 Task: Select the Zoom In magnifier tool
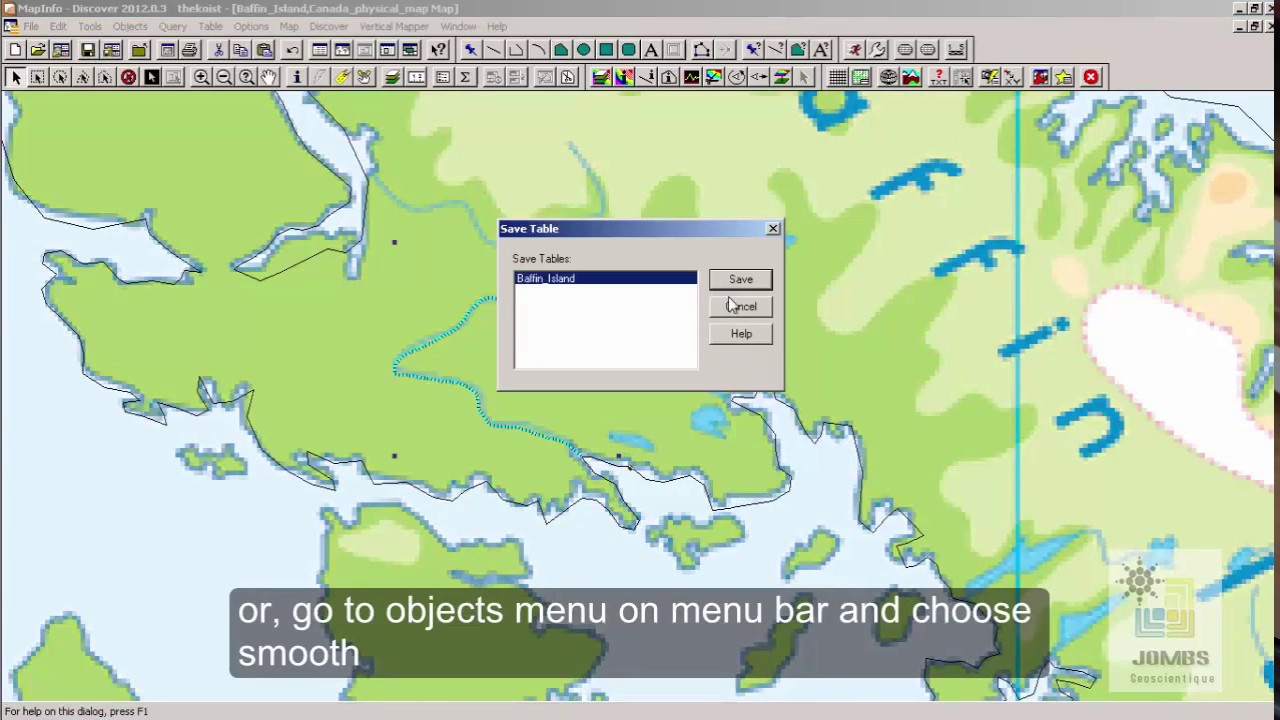click(x=201, y=77)
